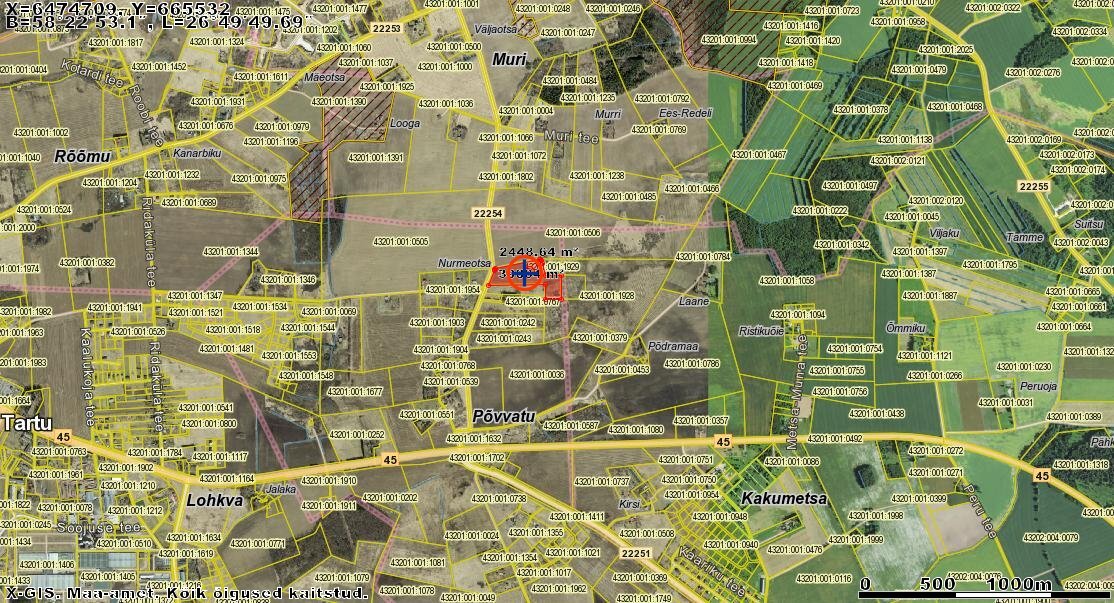Select cadastral parcel 43201:001:1928
The image size is (1114, 603).
[607, 296]
